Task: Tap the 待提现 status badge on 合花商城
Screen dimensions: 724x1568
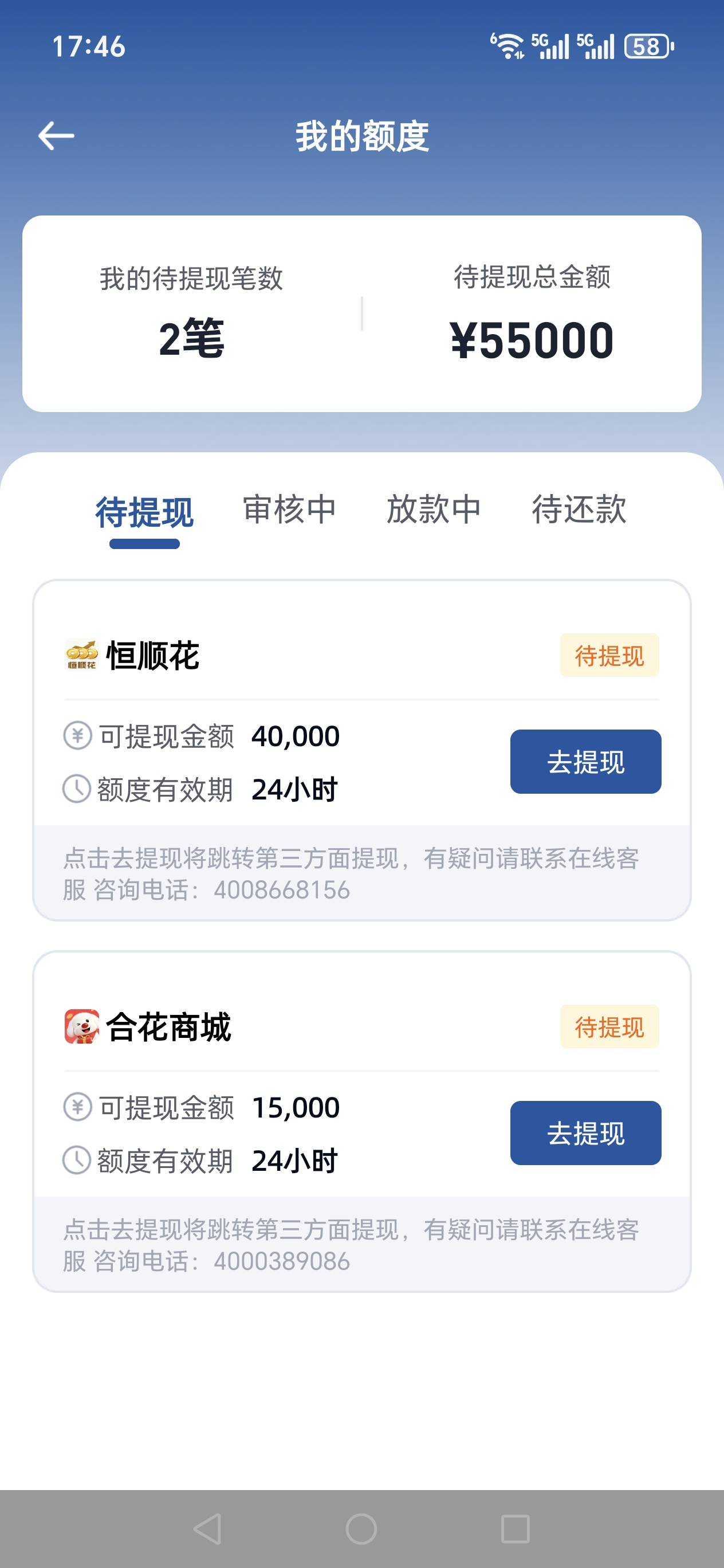Action: (x=609, y=1027)
